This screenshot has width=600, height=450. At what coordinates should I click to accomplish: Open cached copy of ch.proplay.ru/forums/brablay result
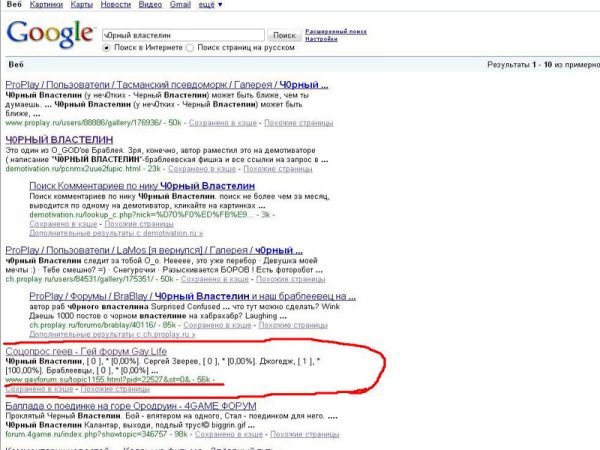click(x=217, y=325)
